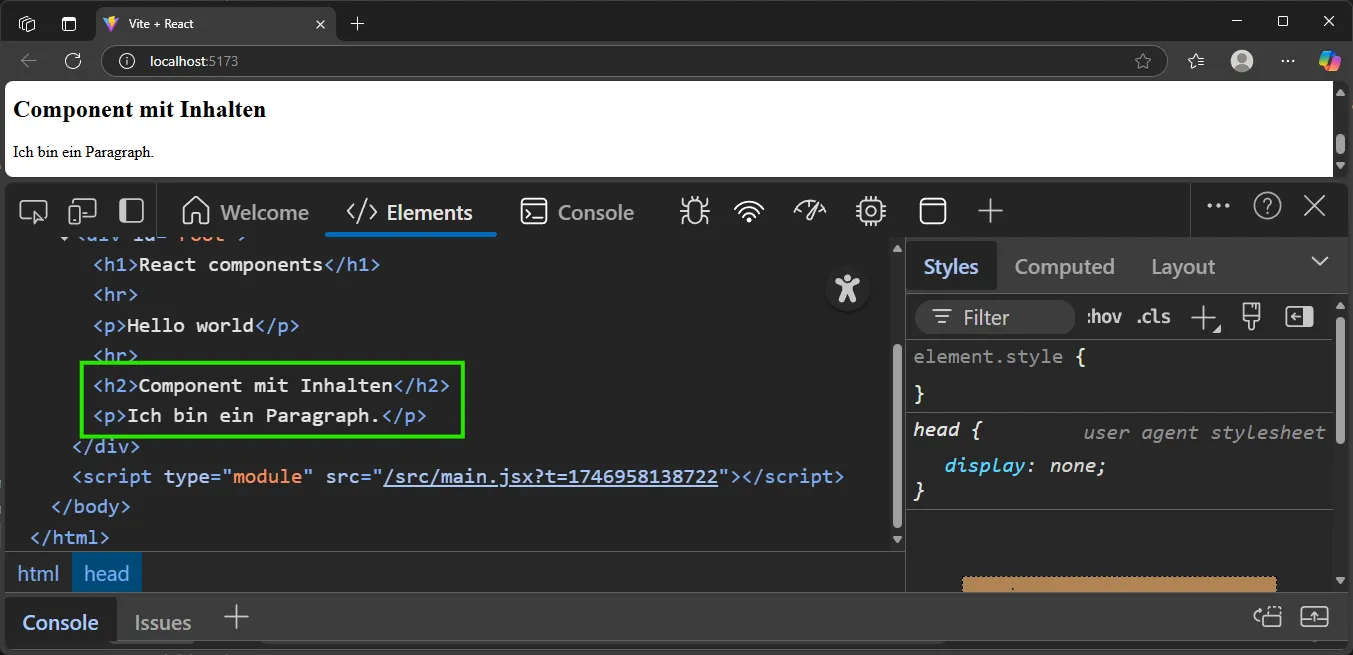
Task: Open the Network wifi icon tool
Action: [749, 211]
